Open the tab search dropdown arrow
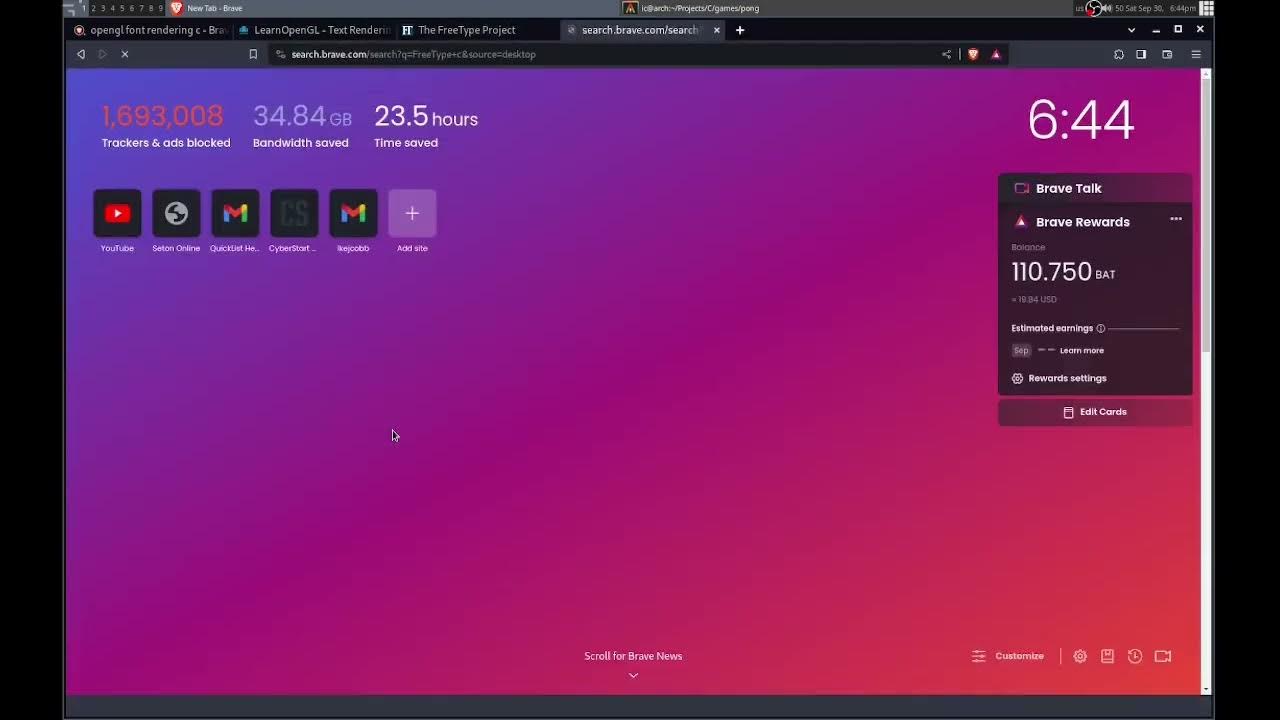1280x720 pixels. [1131, 30]
